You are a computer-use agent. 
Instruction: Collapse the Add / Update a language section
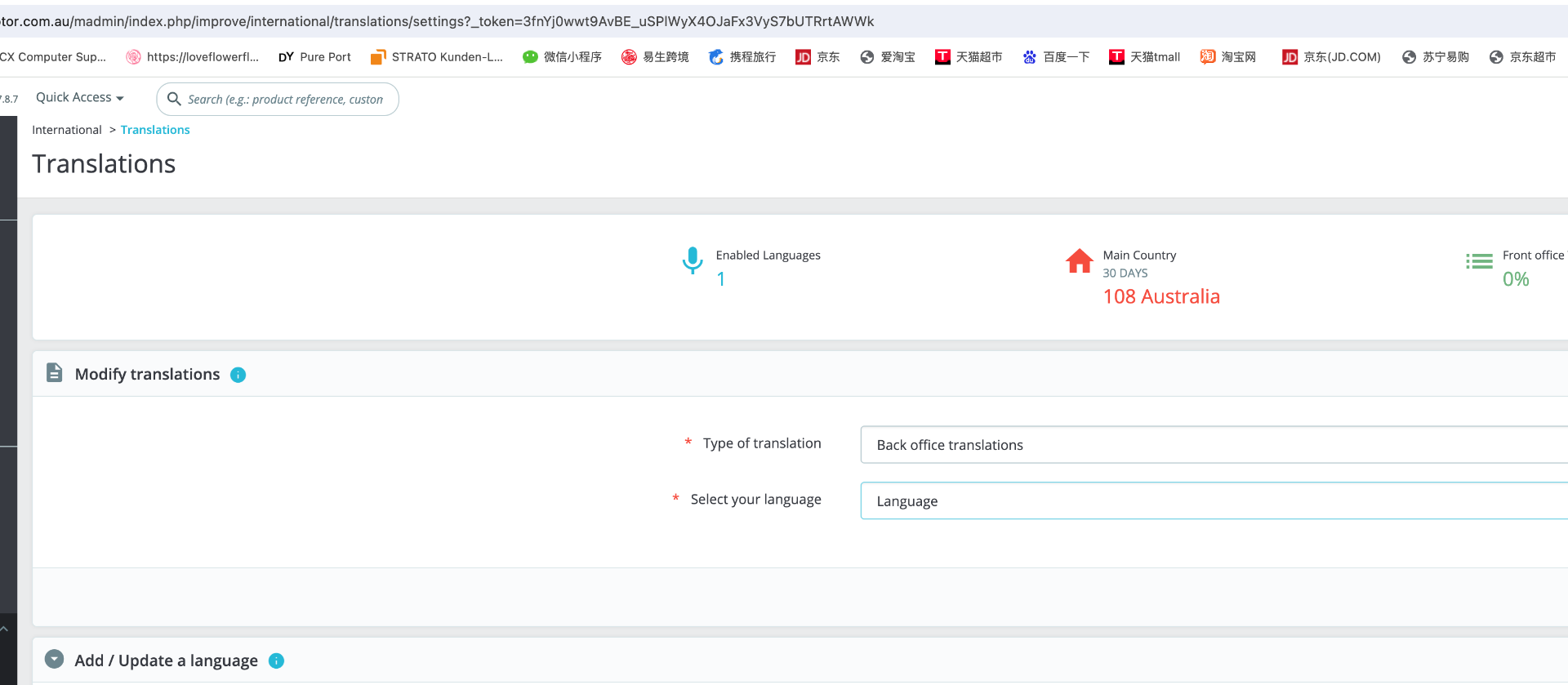[55, 659]
